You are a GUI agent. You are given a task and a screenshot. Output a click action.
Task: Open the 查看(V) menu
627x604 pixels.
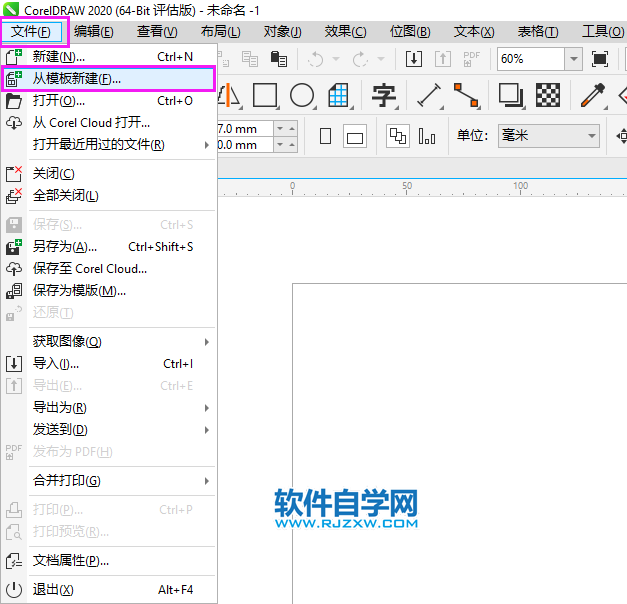[x=157, y=32]
